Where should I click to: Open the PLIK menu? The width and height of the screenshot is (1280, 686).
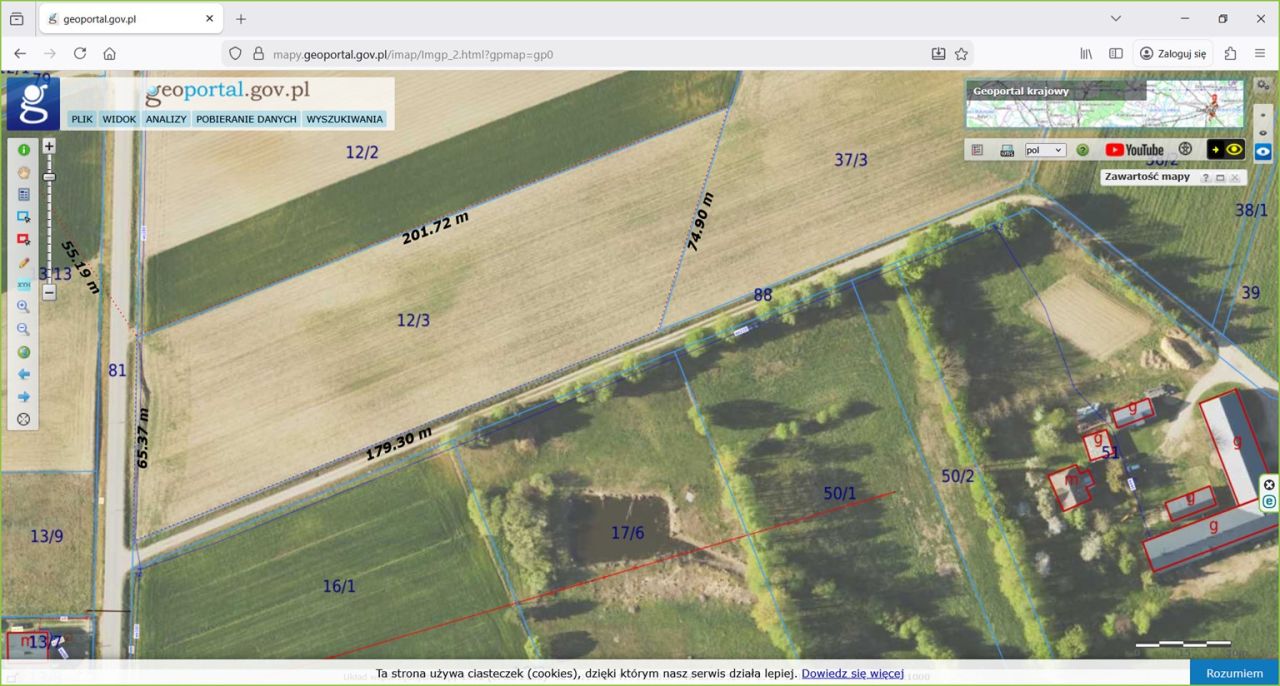82,119
